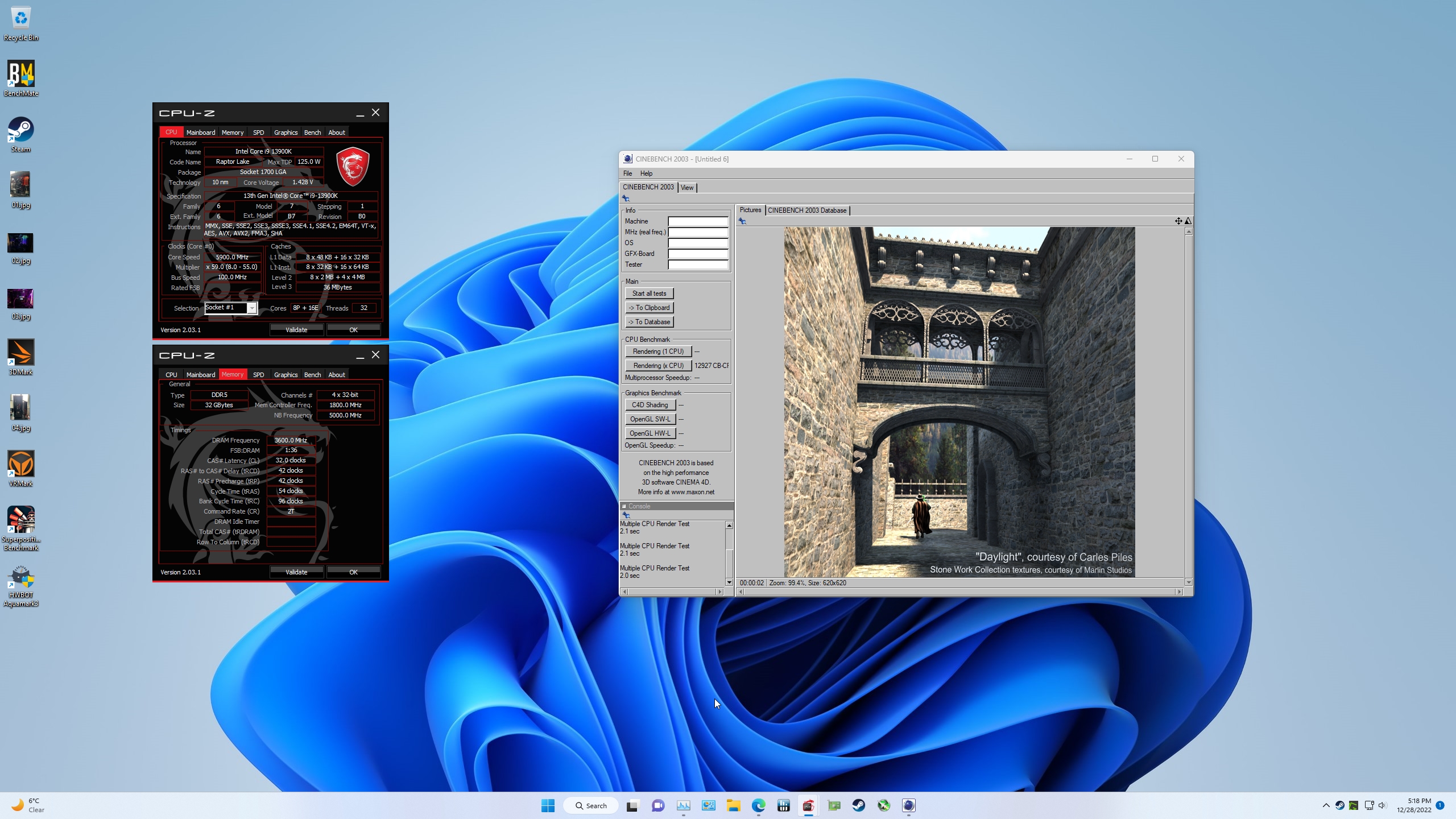Click the zoom triangle icon in the Pictures panel
The image size is (1456, 819).
pyautogui.click(x=1188, y=221)
